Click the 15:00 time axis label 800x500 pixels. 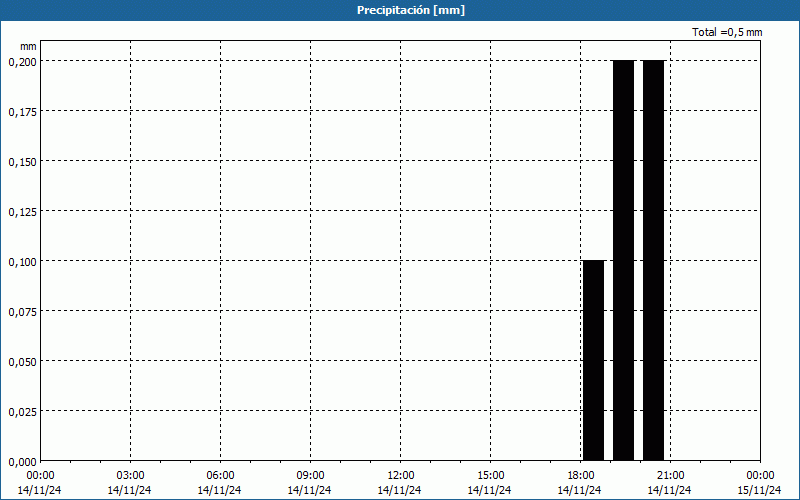pyautogui.click(x=490, y=476)
